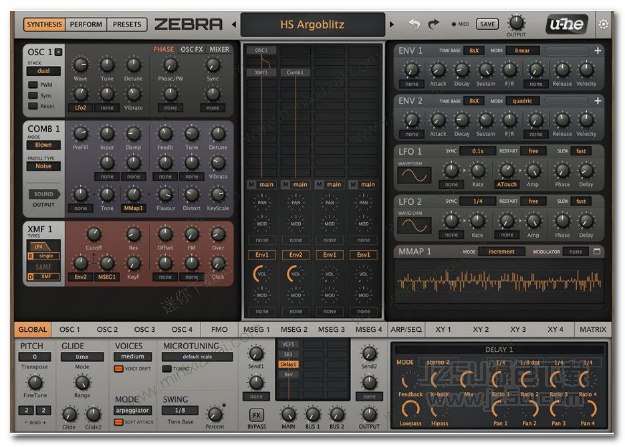The width and height of the screenshot is (625, 447).
Task: Click the OSC 1 Wave knob
Action: [81, 65]
